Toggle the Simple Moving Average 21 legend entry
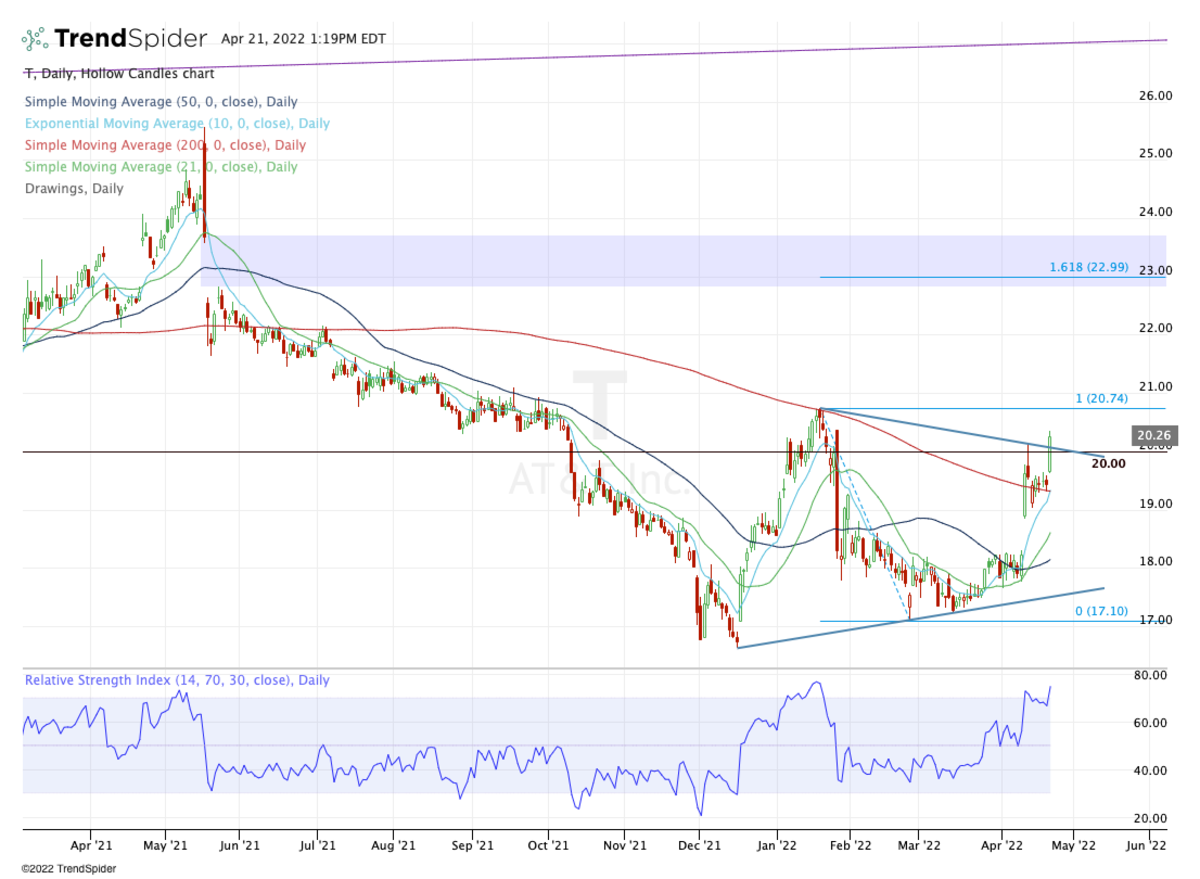Screen dimensions: 1200x879 click(x=160, y=167)
